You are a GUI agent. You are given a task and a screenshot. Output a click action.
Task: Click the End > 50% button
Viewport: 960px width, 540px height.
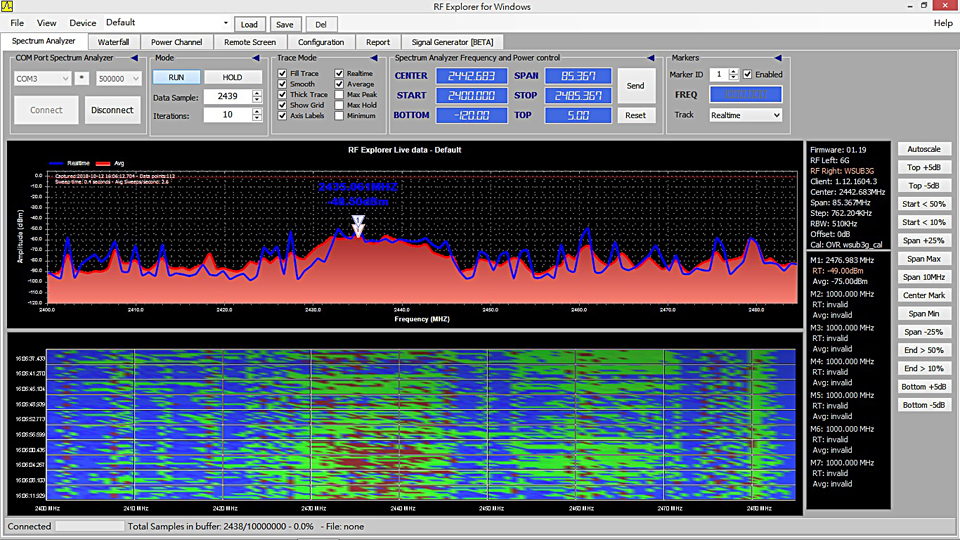[x=924, y=350]
